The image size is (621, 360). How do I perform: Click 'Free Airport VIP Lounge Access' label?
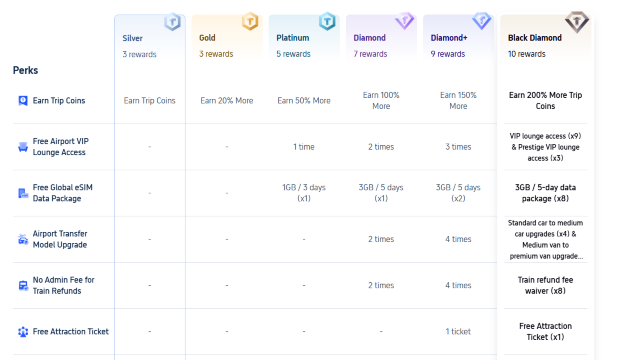[61, 147]
